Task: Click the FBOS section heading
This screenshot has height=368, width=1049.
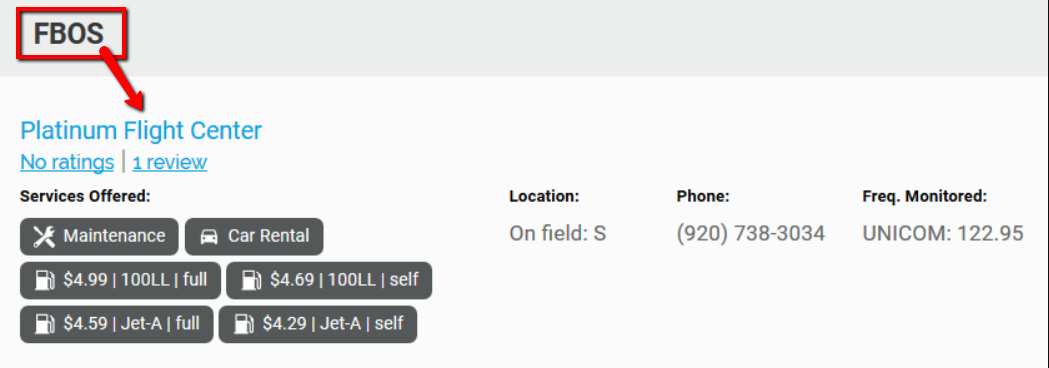Action: (69, 33)
